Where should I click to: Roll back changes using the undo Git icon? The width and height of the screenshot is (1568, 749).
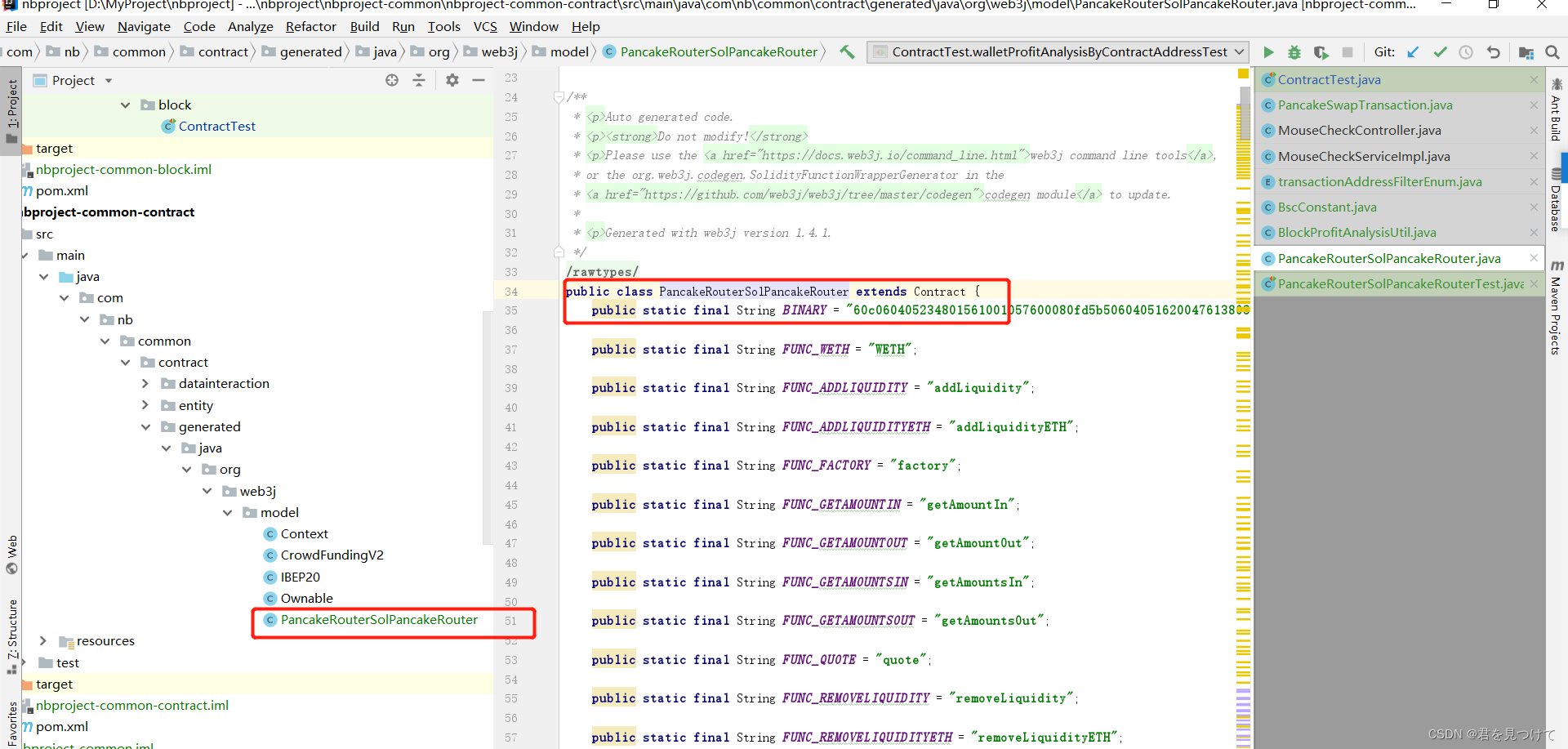[x=1494, y=51]
